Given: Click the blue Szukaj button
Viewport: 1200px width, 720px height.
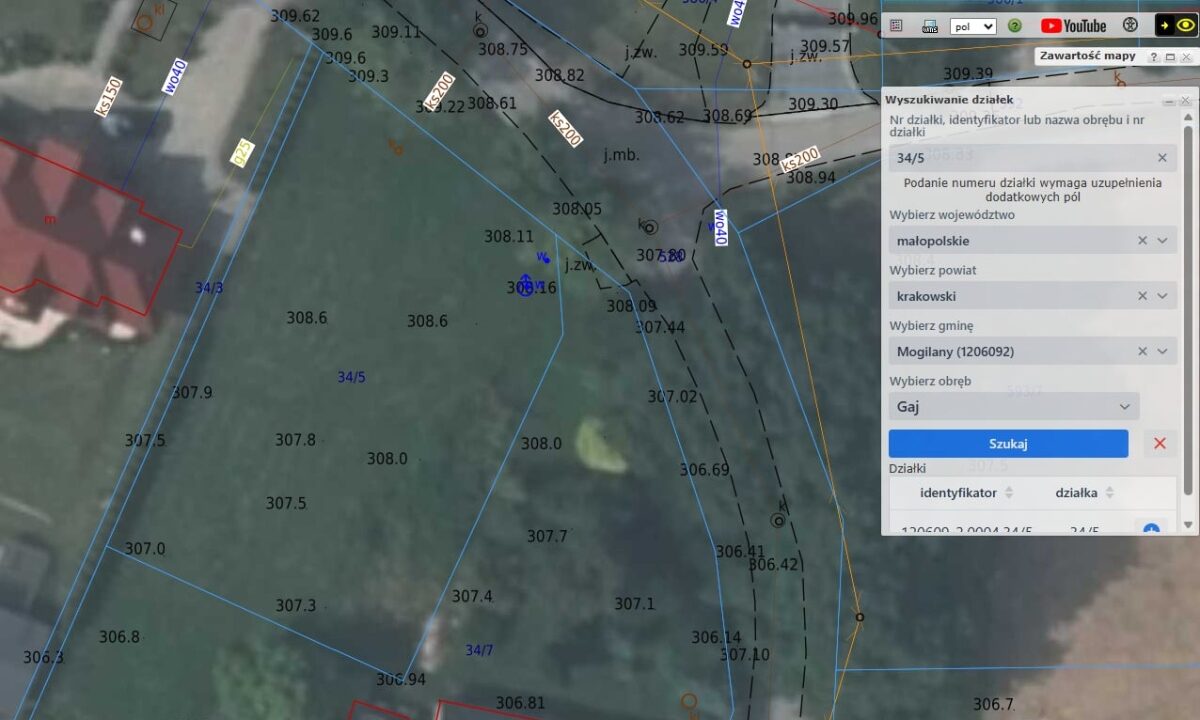Looking at the screenshot, I should coord(1008,444).
